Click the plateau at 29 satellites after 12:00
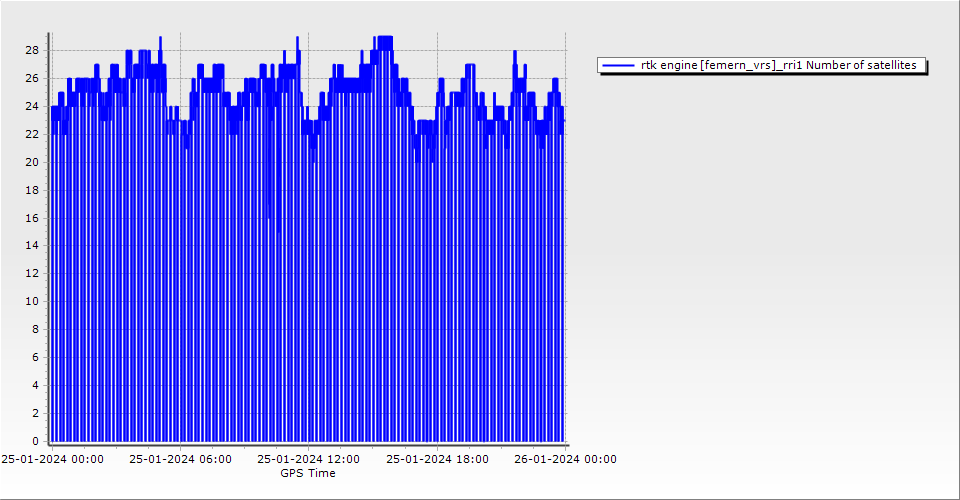 pyautogui.click(x=384, y=39)
